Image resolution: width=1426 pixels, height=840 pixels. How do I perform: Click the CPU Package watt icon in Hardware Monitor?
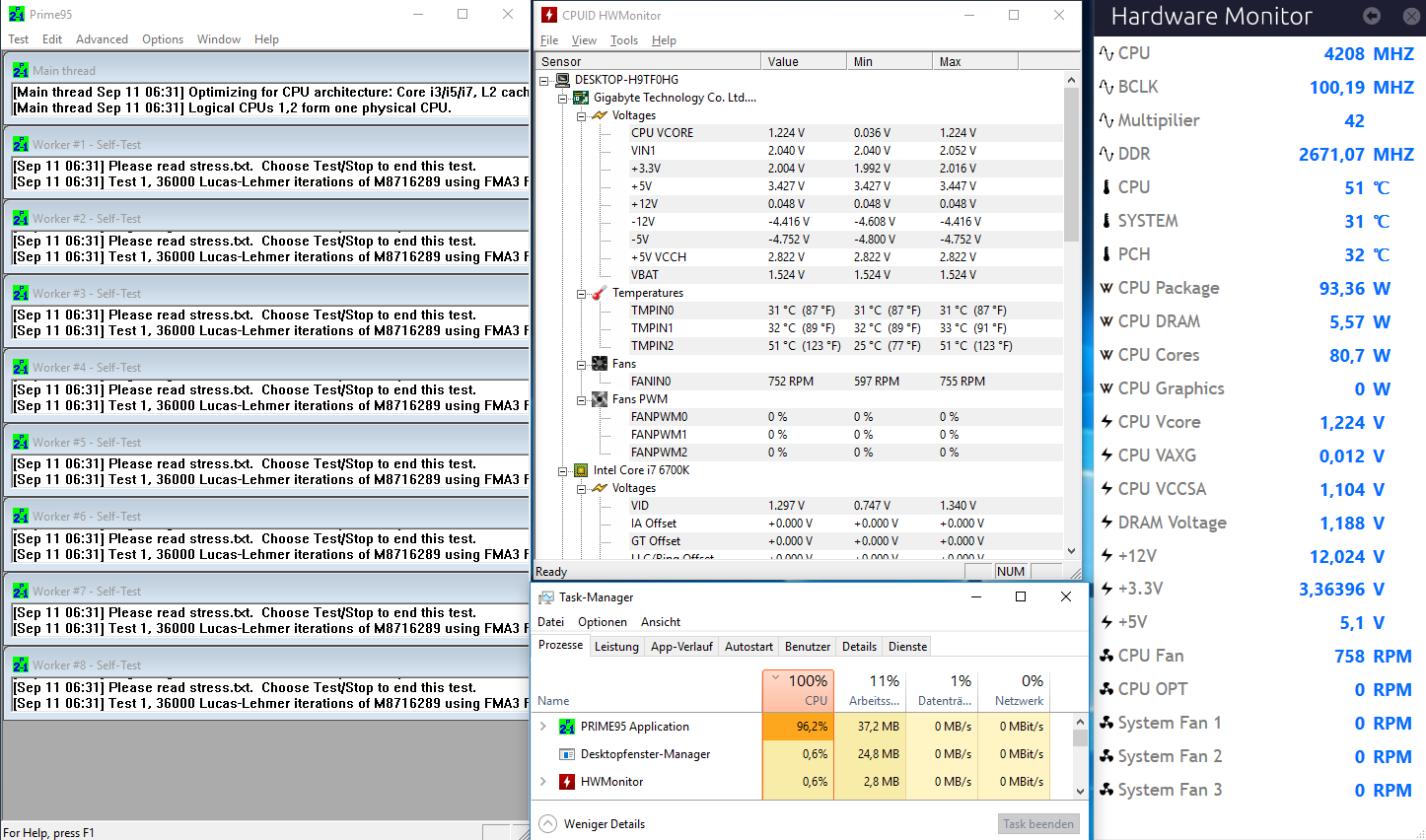click(1106, 288)
